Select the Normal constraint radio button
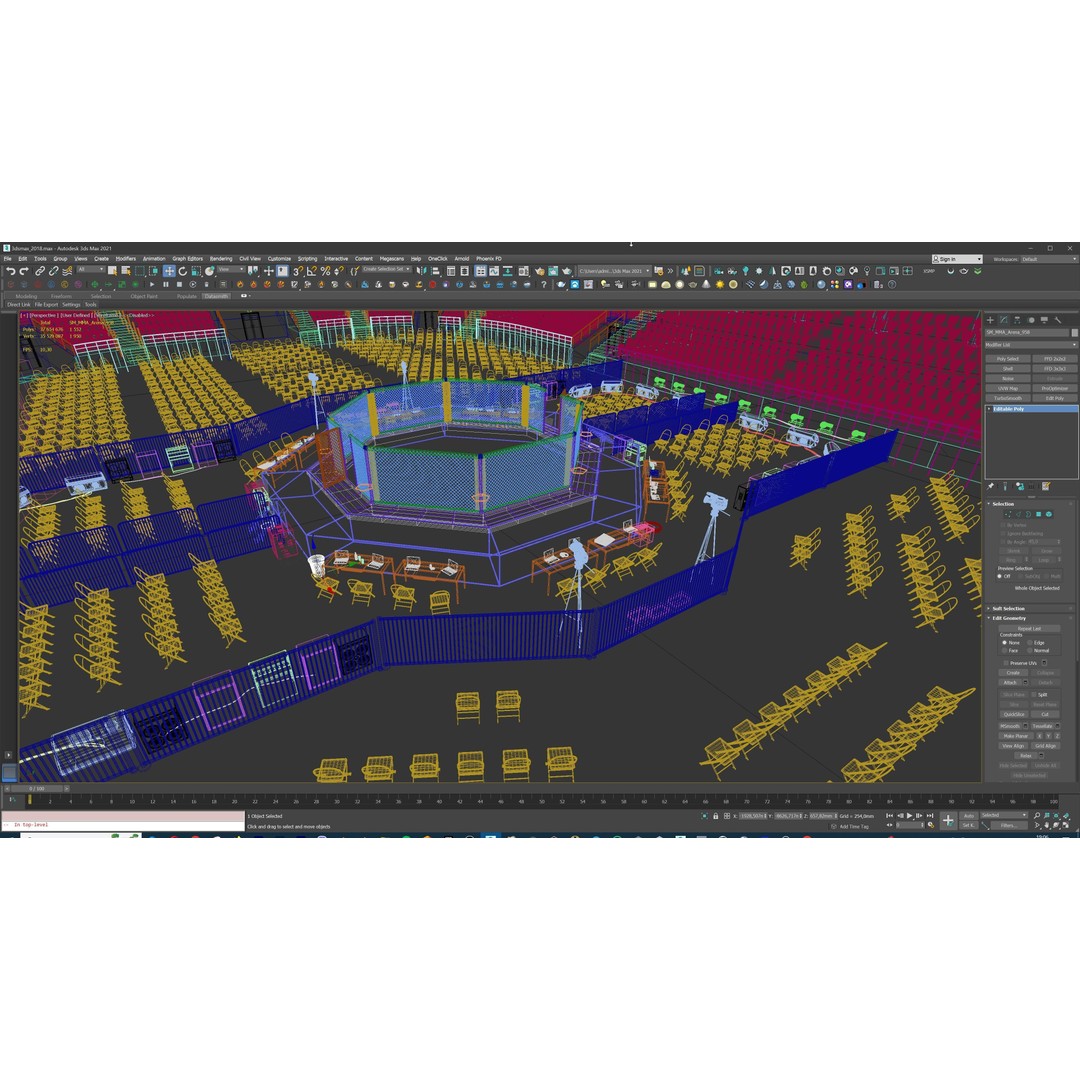 tap(1030, 651)
